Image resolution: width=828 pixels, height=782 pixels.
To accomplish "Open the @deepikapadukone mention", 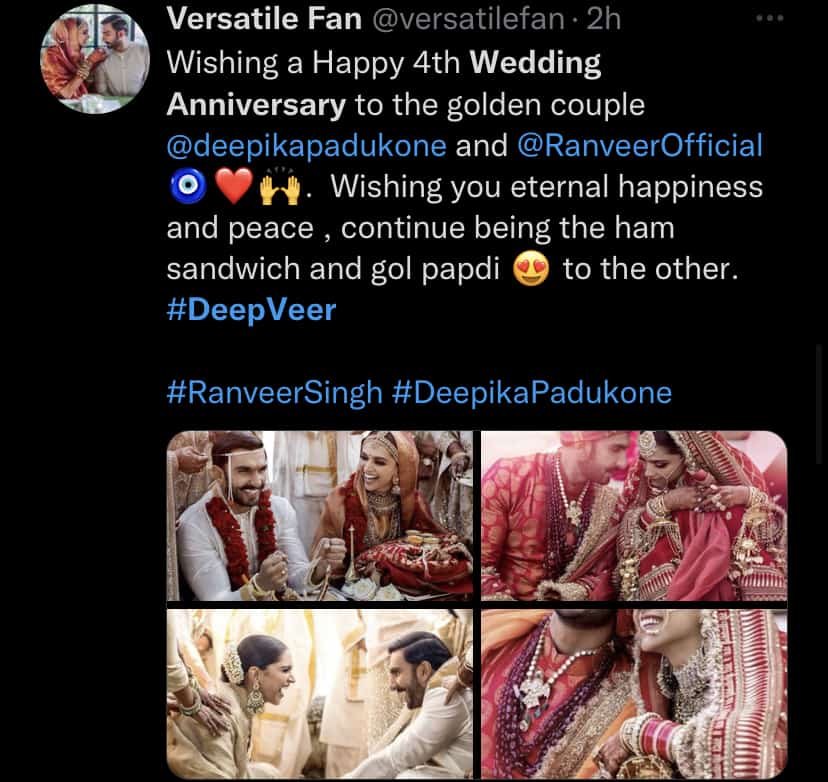I will 306,145.
